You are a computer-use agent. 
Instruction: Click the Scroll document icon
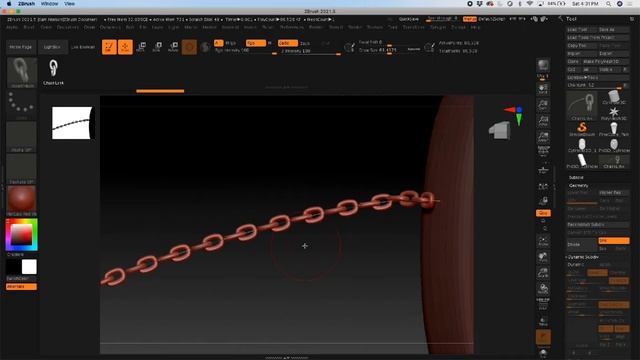pyautogui.click(x=543, y=90)
